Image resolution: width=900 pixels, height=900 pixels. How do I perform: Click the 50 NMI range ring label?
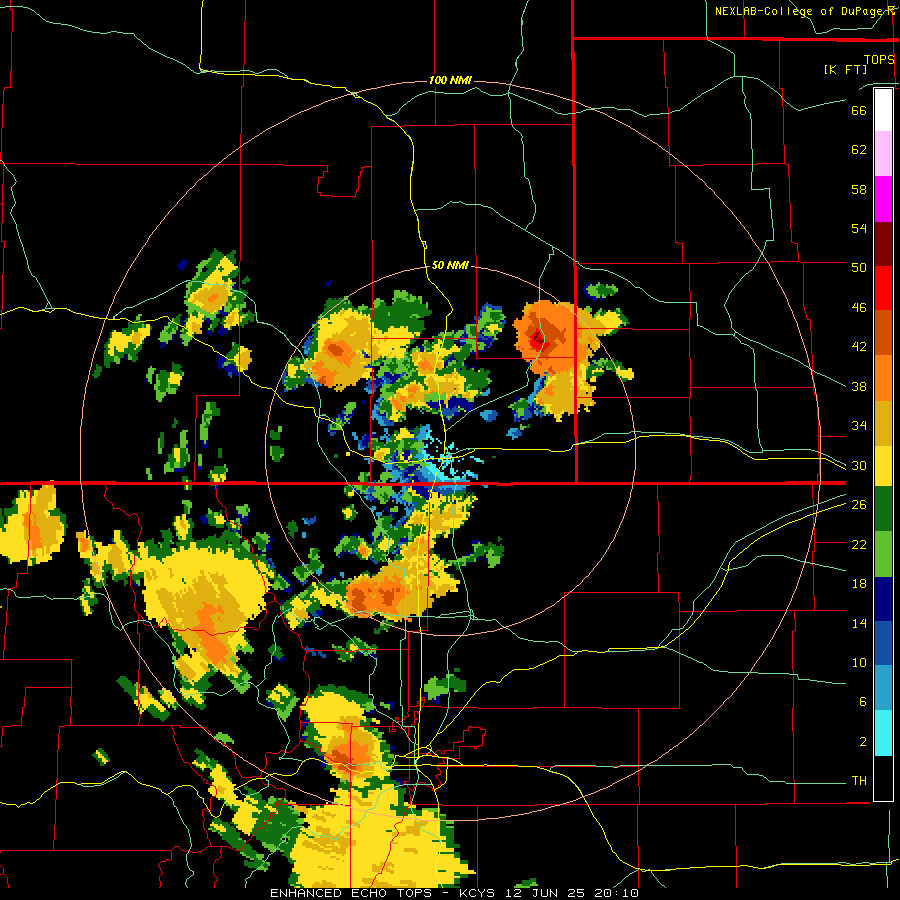tap(451, 265)
